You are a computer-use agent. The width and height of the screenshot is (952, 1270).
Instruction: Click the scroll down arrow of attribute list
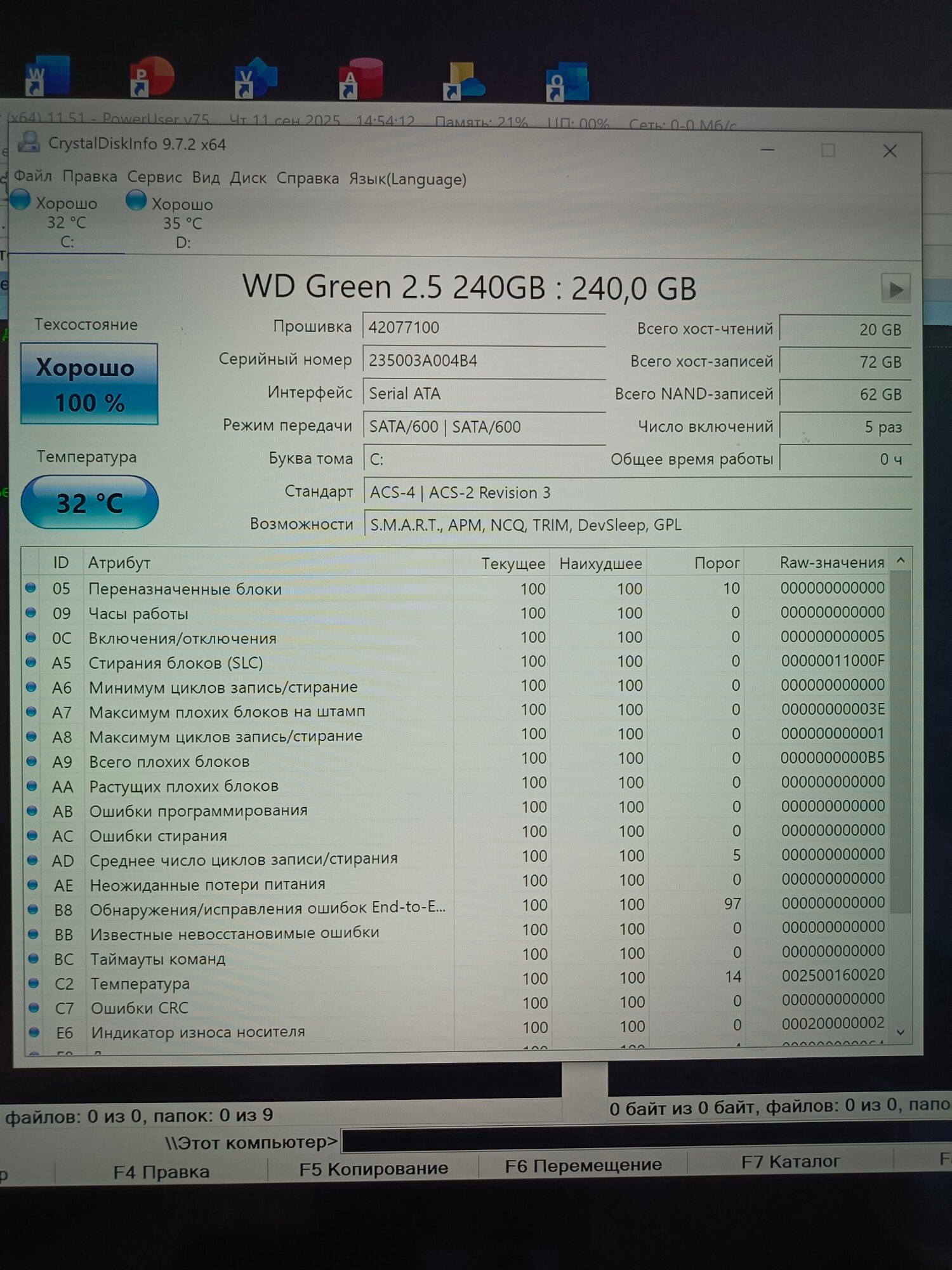tap(900, 1033)
